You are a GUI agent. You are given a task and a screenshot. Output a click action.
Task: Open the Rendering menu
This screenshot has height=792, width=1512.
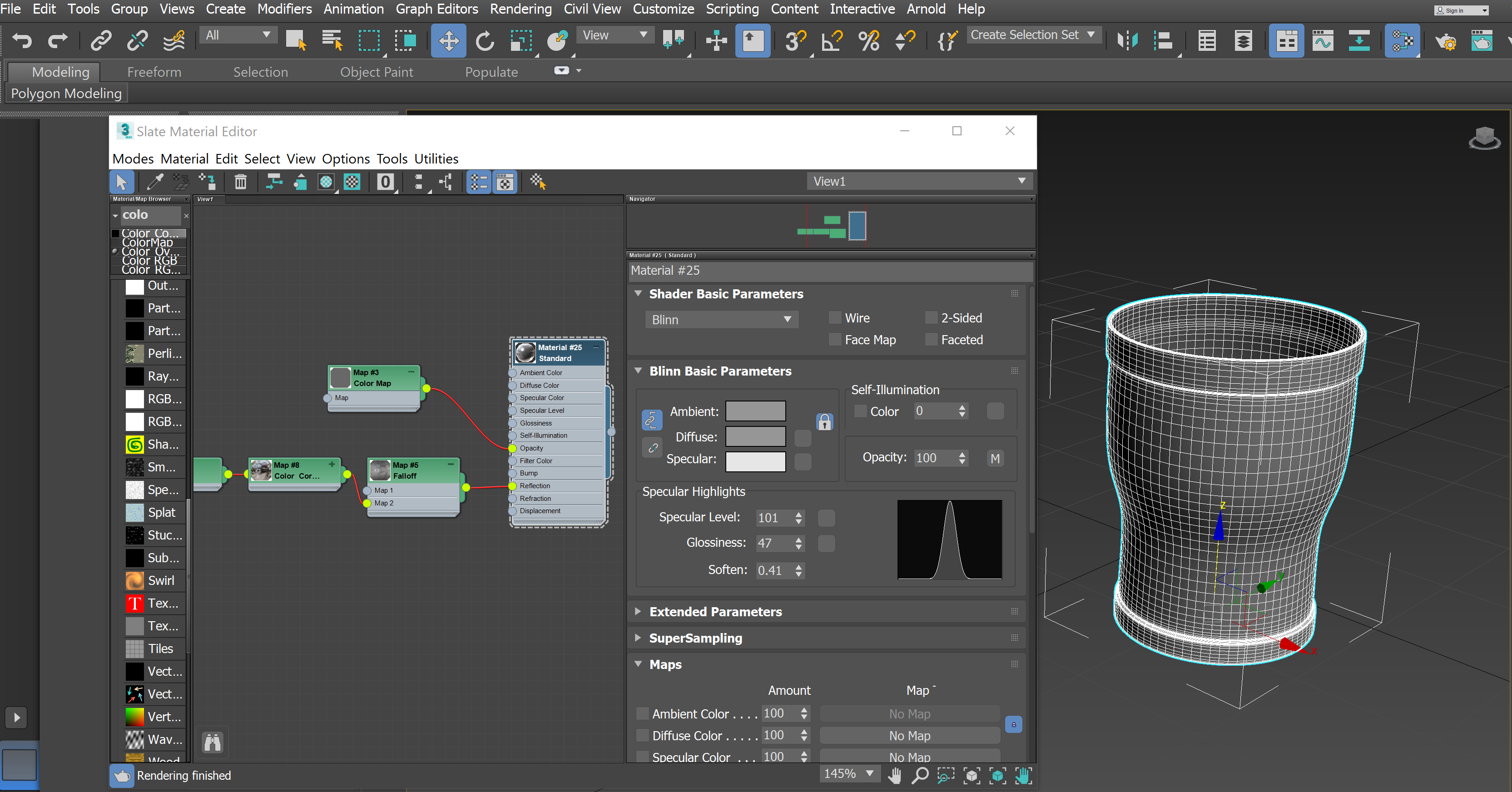pos(520,9)
